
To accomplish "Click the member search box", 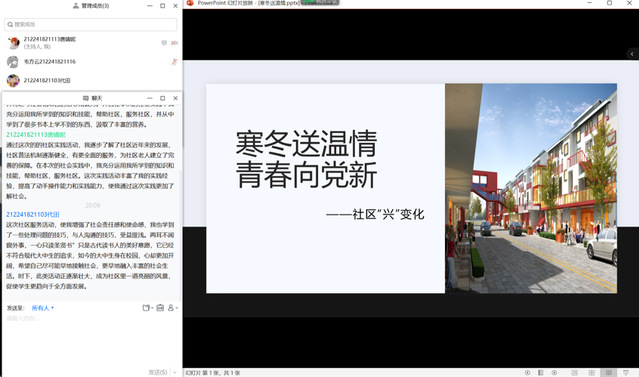I will [91, 24].
